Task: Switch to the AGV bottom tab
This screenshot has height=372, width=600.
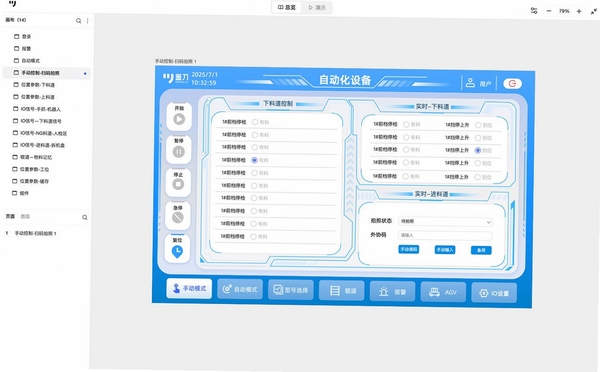Action: click(x=443, y=292)
